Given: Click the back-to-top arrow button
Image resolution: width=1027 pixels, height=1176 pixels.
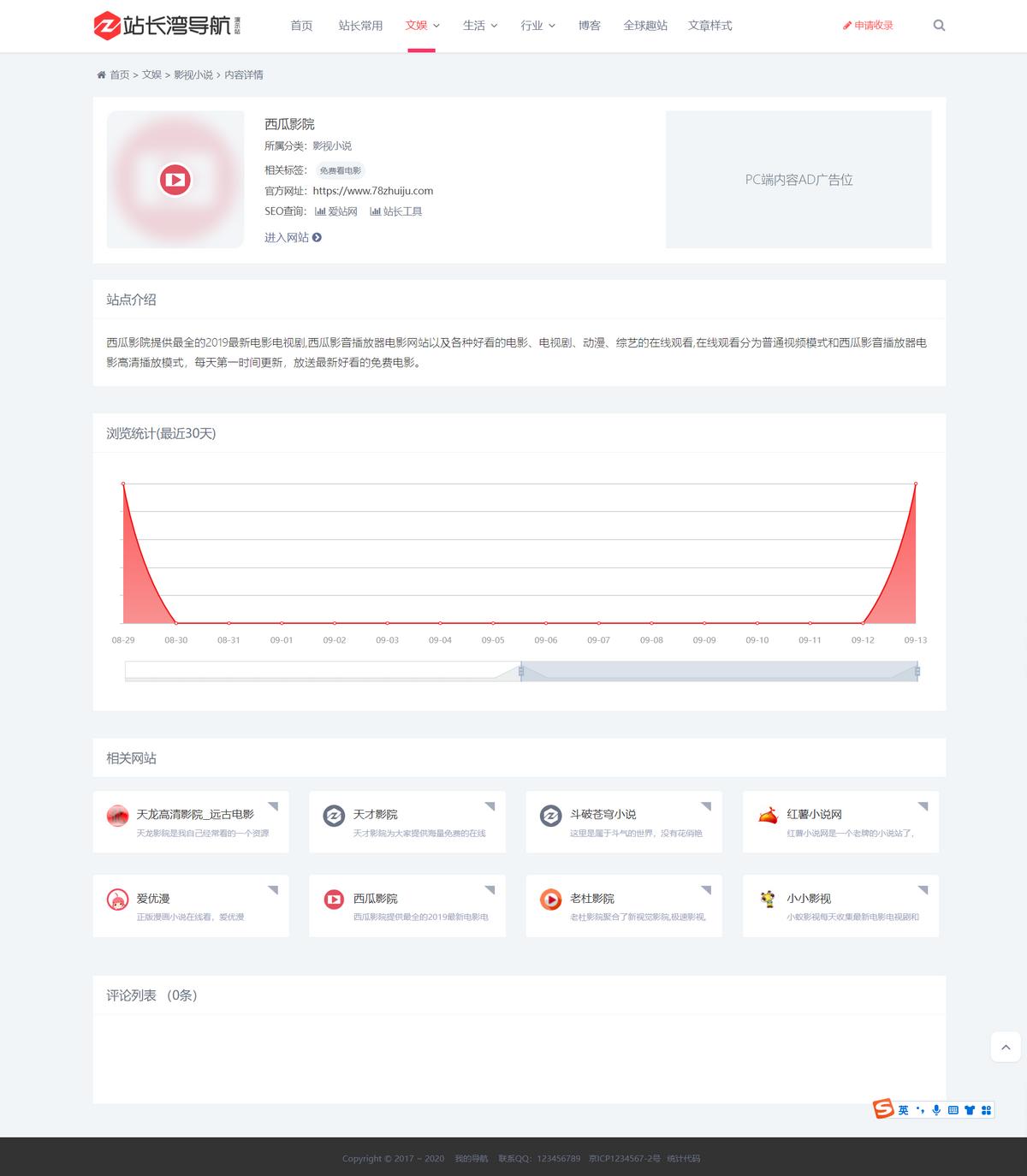Looking at the screenshot, I should 1006,1047.
